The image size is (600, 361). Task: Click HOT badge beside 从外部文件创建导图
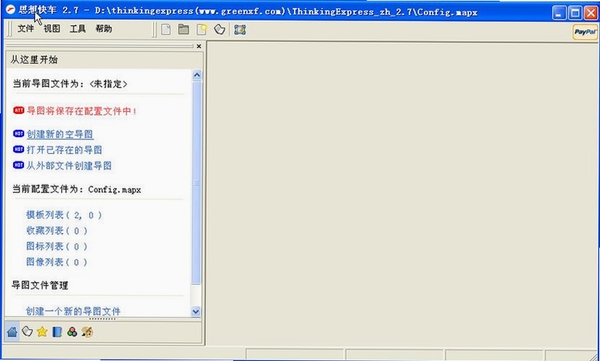pos(18,165)
